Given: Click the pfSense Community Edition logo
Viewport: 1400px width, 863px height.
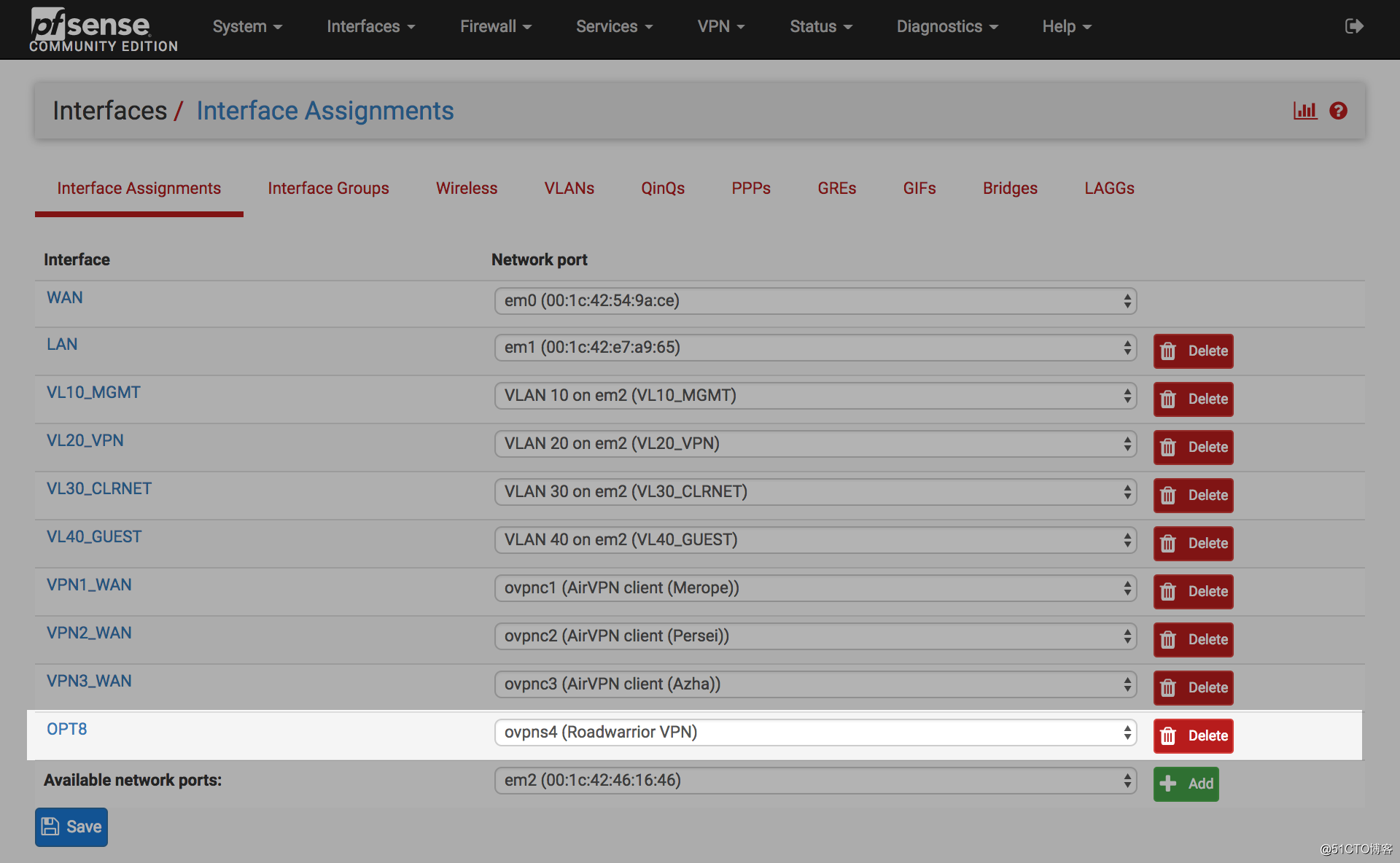Looking at the screenshot, I should pyautogui.click(x=103, y=29).
